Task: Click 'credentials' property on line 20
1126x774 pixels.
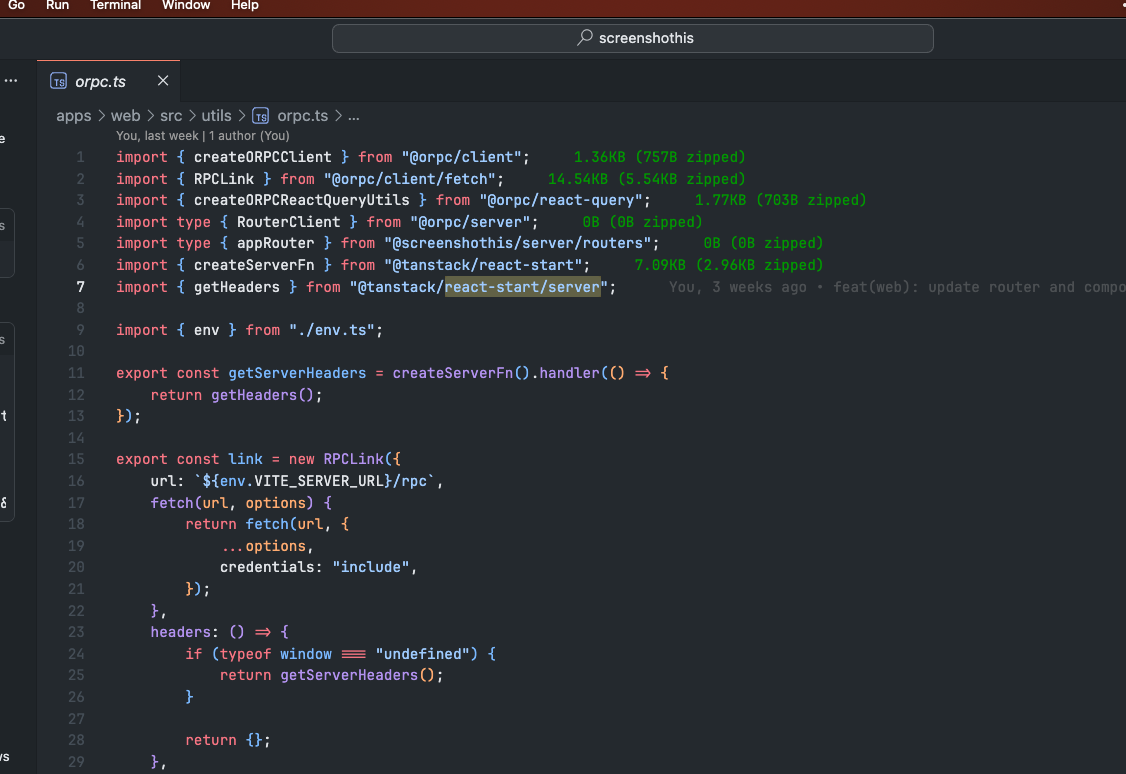Action: tap(267, 567)
